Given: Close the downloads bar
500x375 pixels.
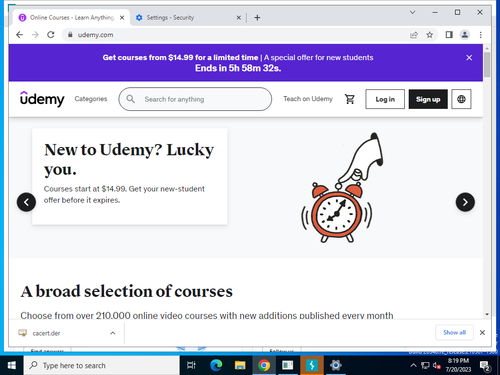Looking at the screenshot, I should point(482,332).
